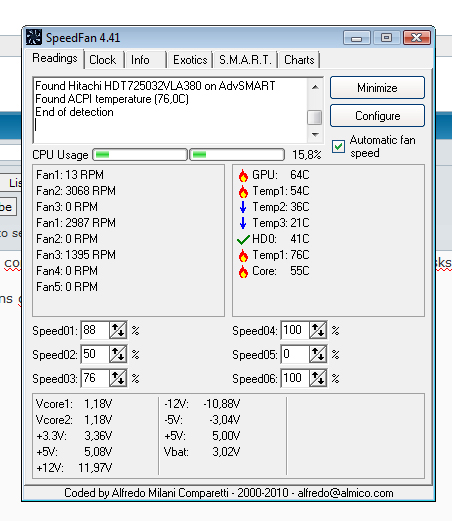452x521 pixels.
Task: Click the -12V -10,88V voltage reading
Action: tap(202, 404)
